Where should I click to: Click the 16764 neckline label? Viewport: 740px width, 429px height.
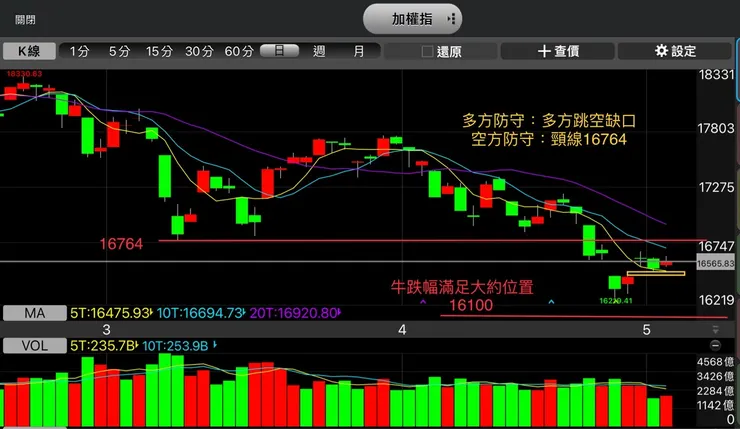coord(121,244)
